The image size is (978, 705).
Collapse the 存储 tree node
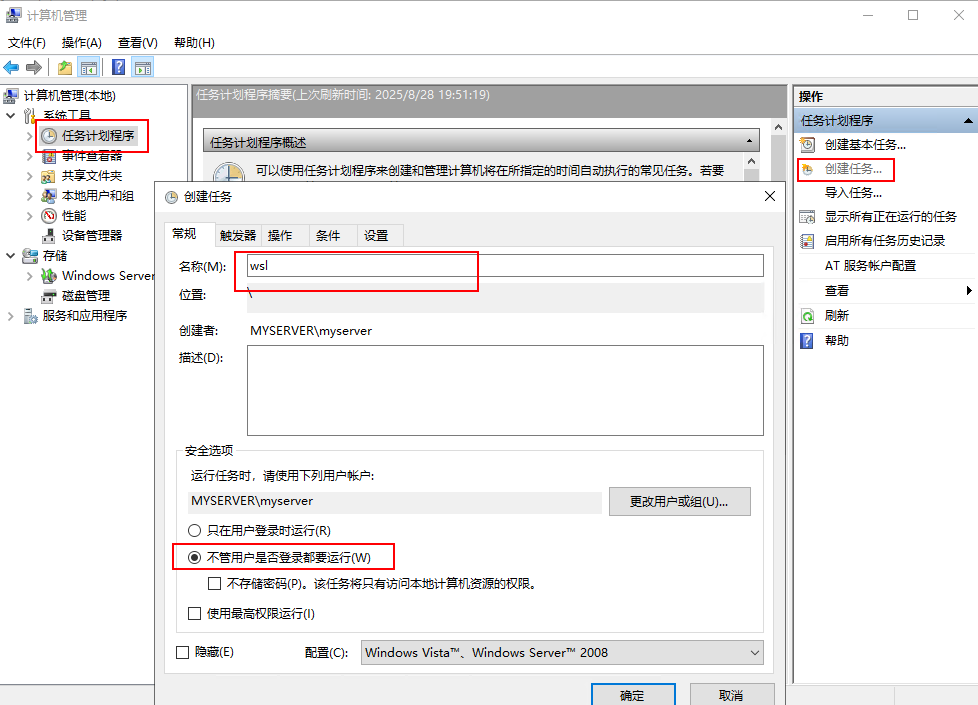(11, 256)
